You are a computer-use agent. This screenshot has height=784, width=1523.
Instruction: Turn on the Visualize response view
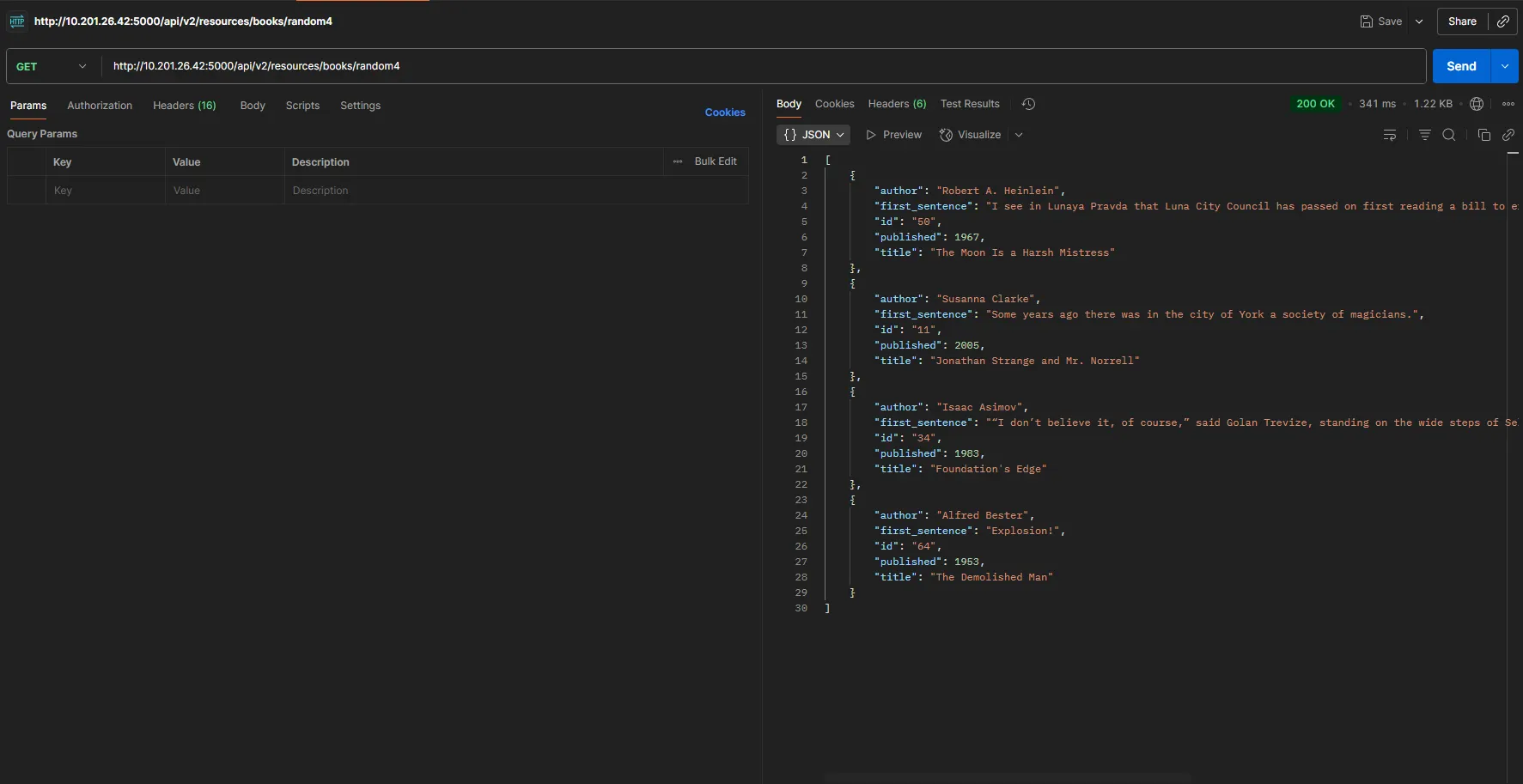click(x=971, y=135)
